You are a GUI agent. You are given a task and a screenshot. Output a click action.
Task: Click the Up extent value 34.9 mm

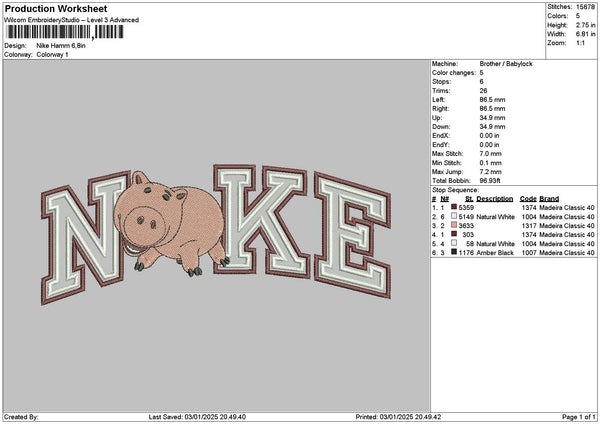click(492, 118)
